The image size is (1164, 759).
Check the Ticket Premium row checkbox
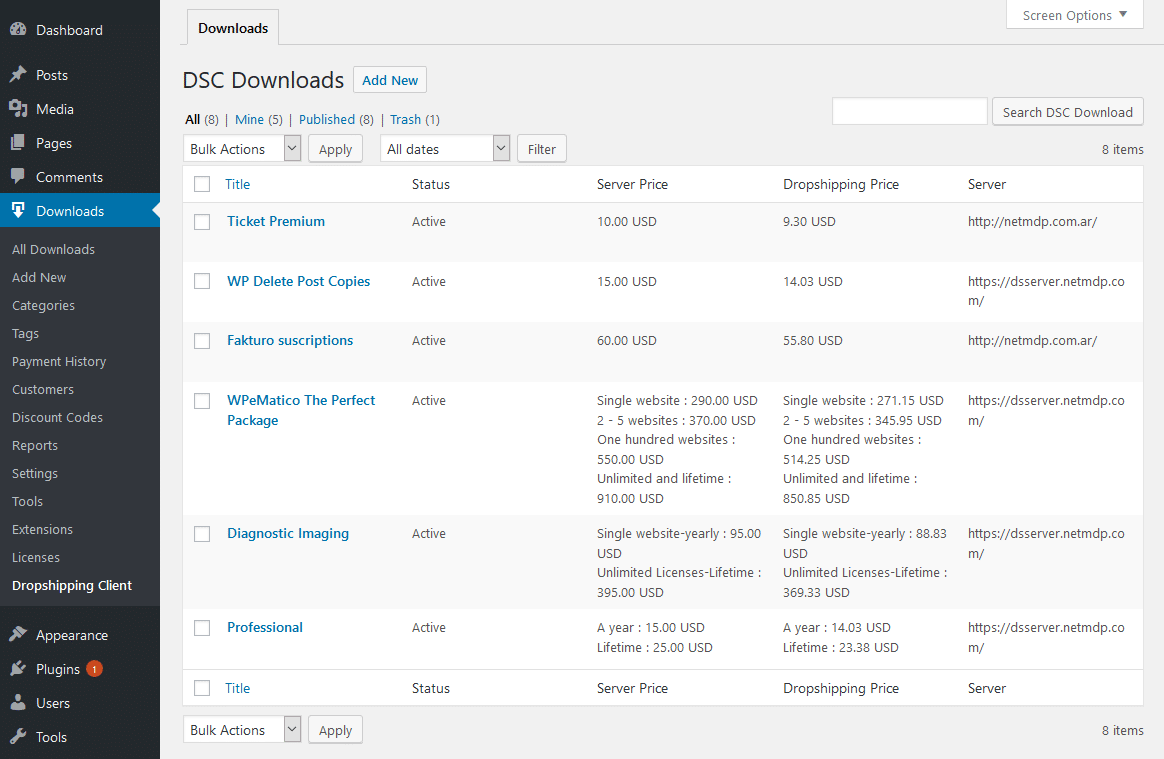[202, 221]
